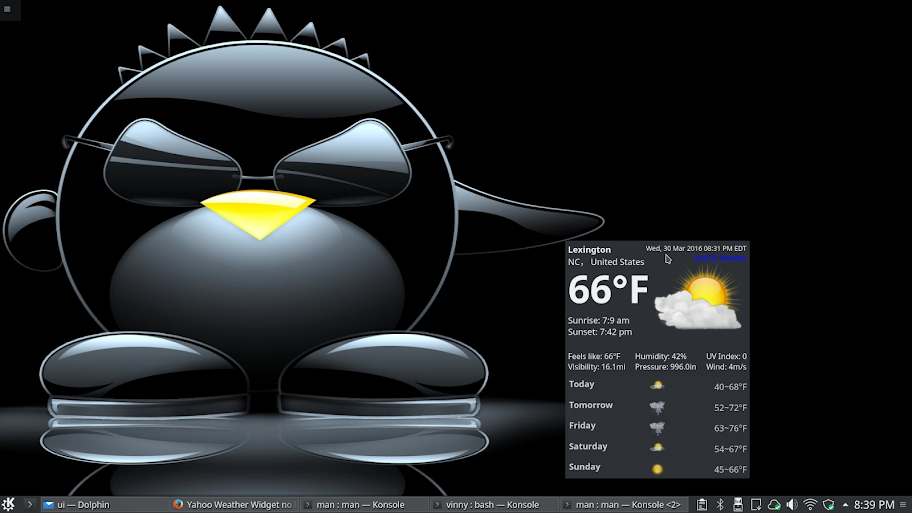Click the Feels like: 66°F text
The image size is (912, 513).
(594, 356)
